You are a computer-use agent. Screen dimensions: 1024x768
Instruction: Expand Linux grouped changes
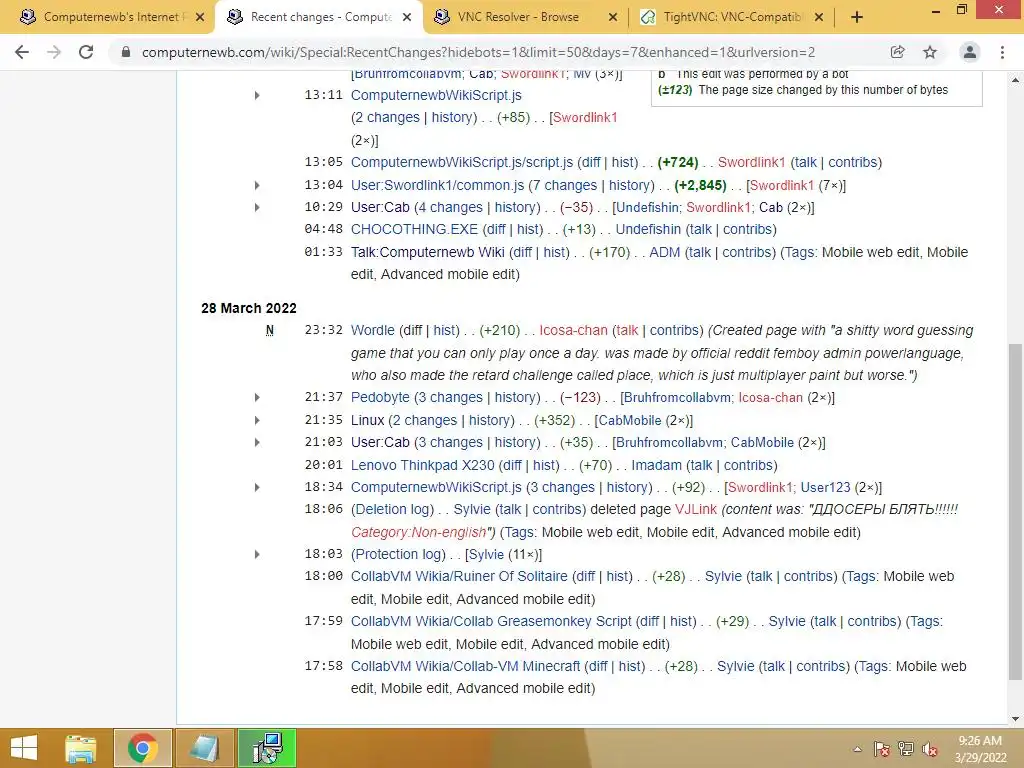point(257,421)
